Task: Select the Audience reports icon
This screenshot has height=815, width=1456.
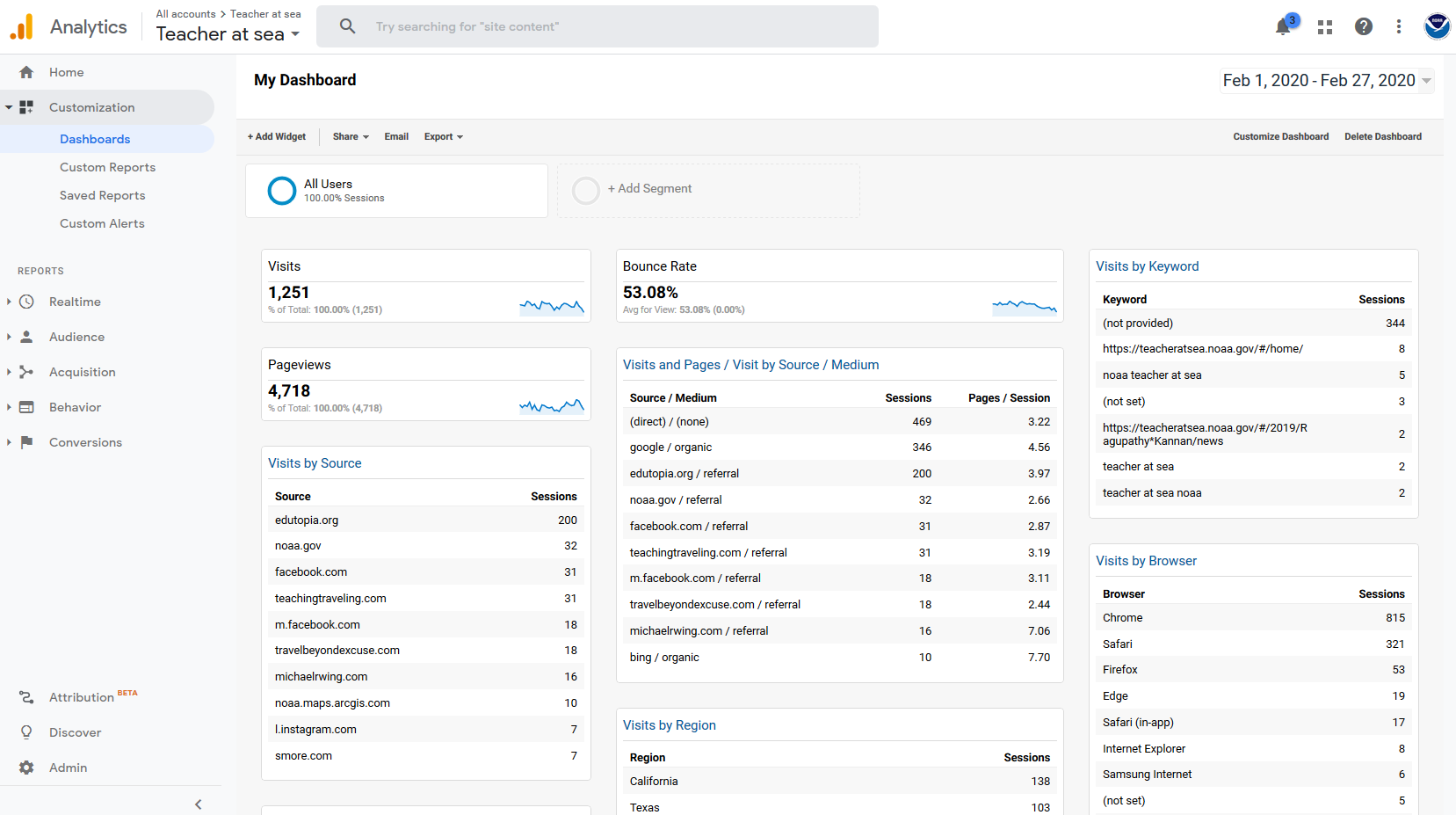Action: (26, 337)
